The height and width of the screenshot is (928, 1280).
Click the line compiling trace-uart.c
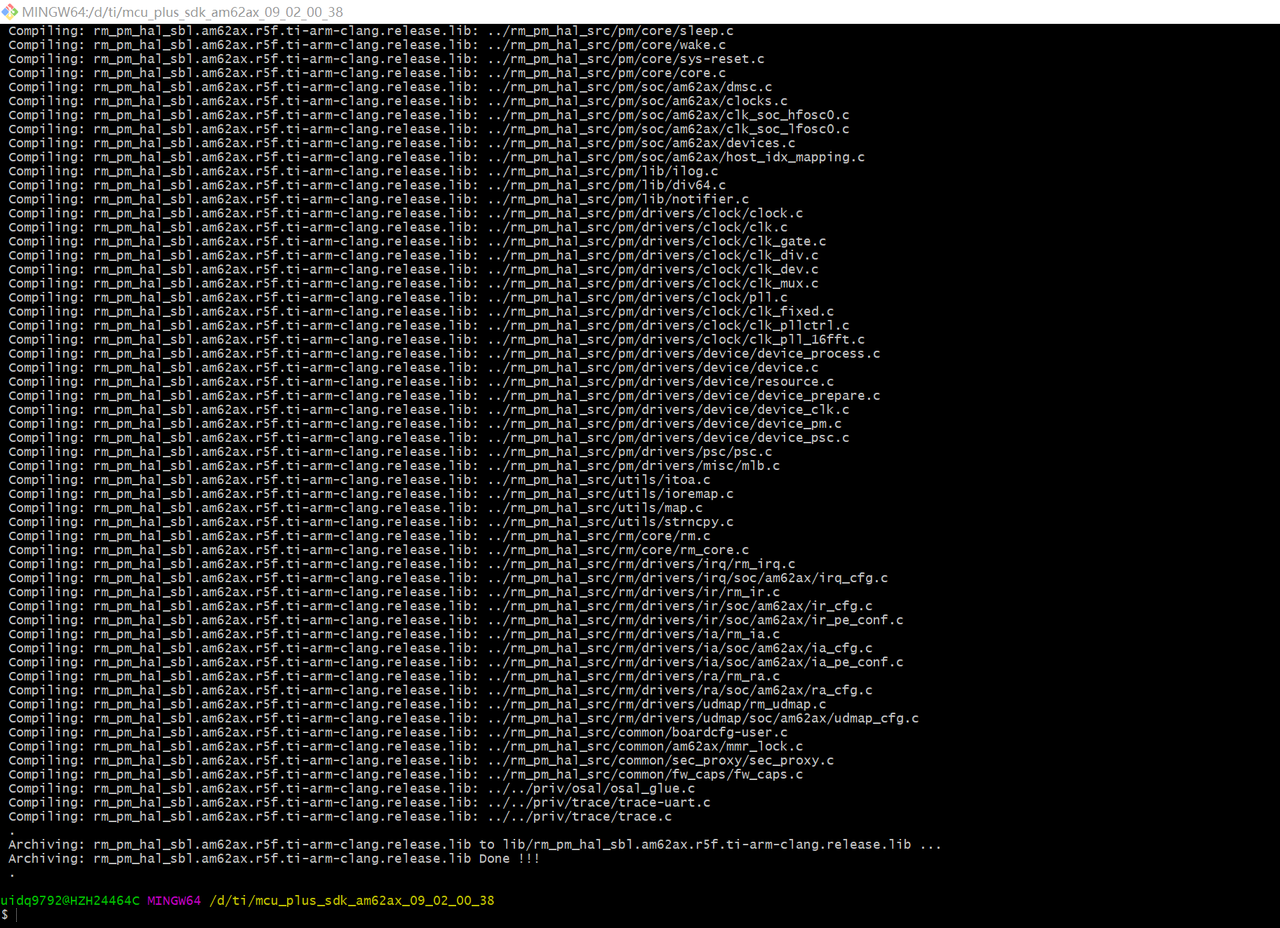(359, 801)
